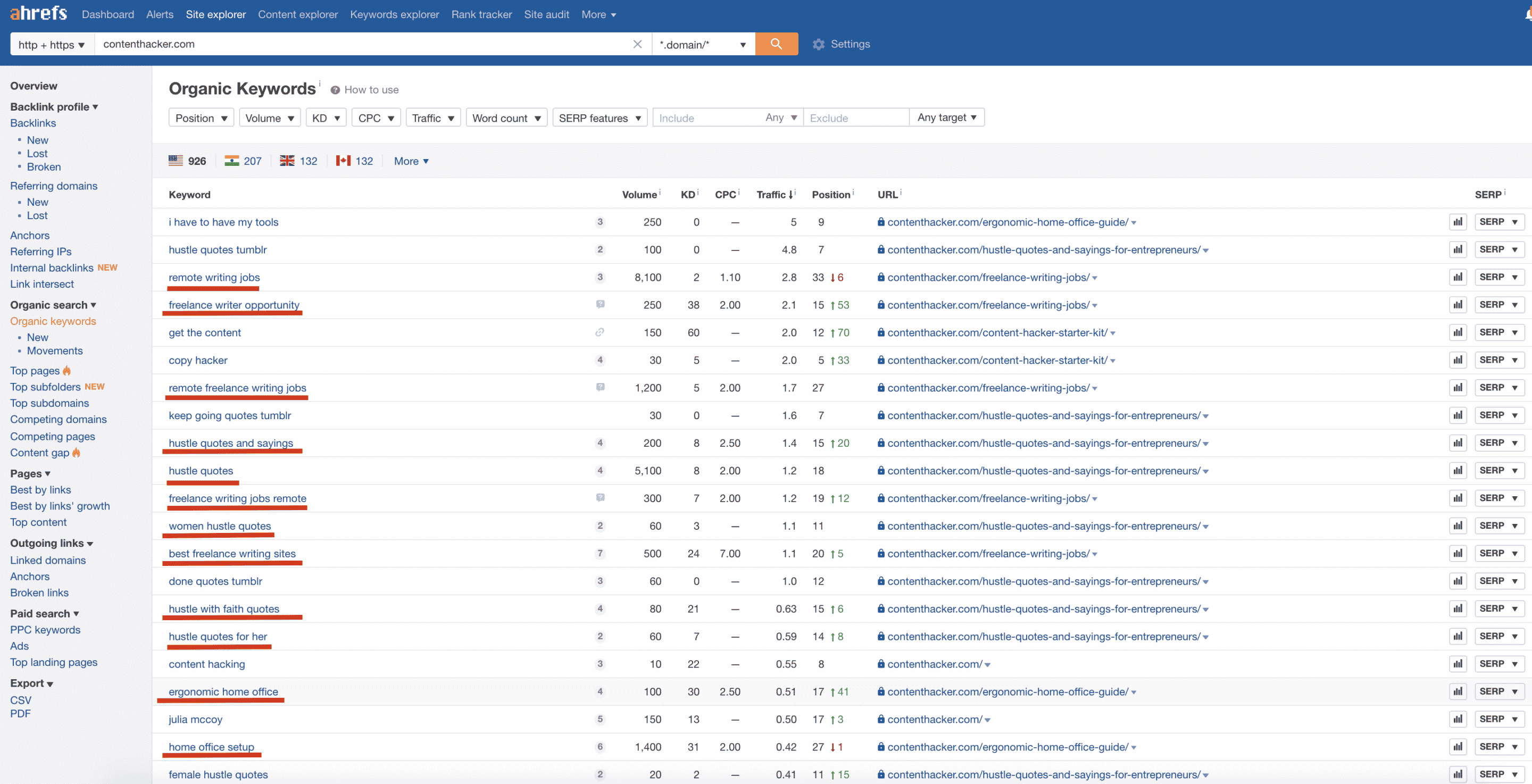1532x784 pixels.
Task: Open keyword 'ergonomic home office'
Action: pyautogui.click(x=223, y=691)
